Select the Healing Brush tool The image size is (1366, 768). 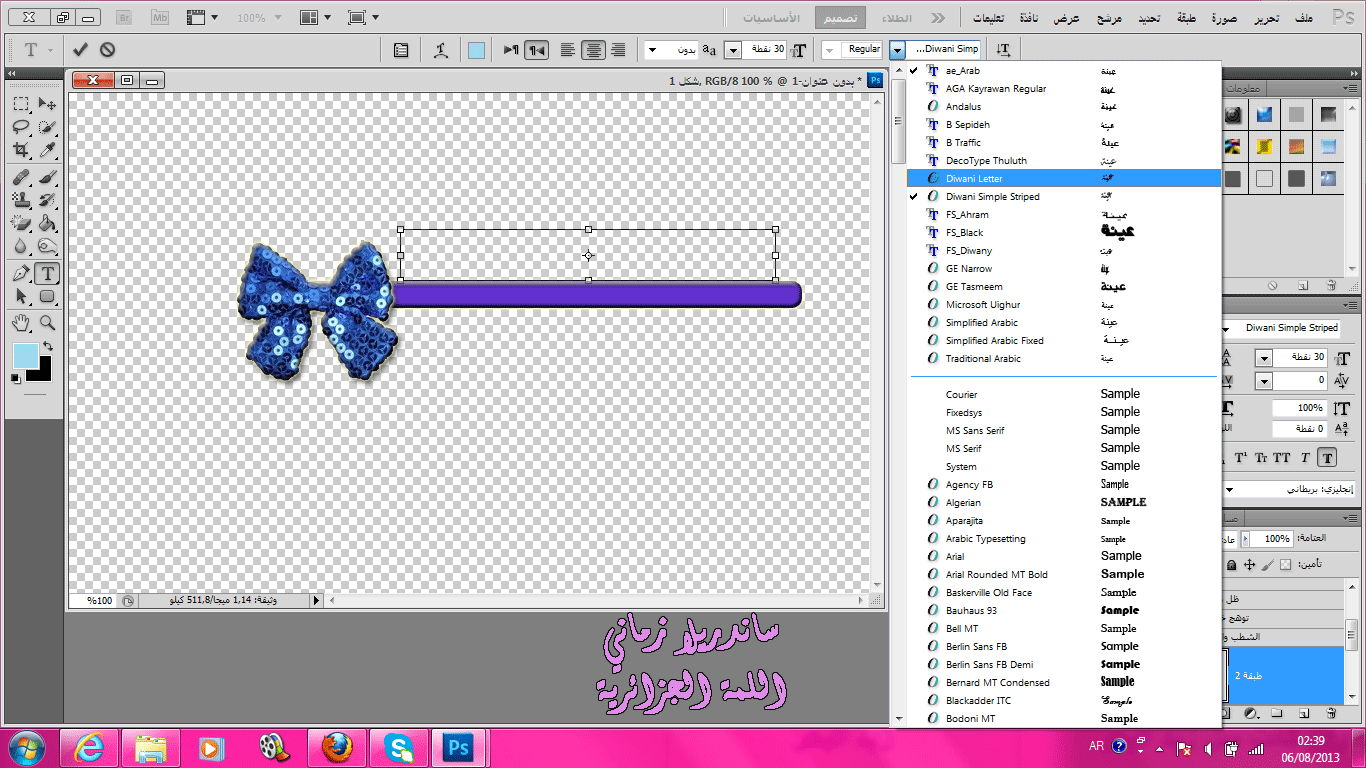click(21, 178)
